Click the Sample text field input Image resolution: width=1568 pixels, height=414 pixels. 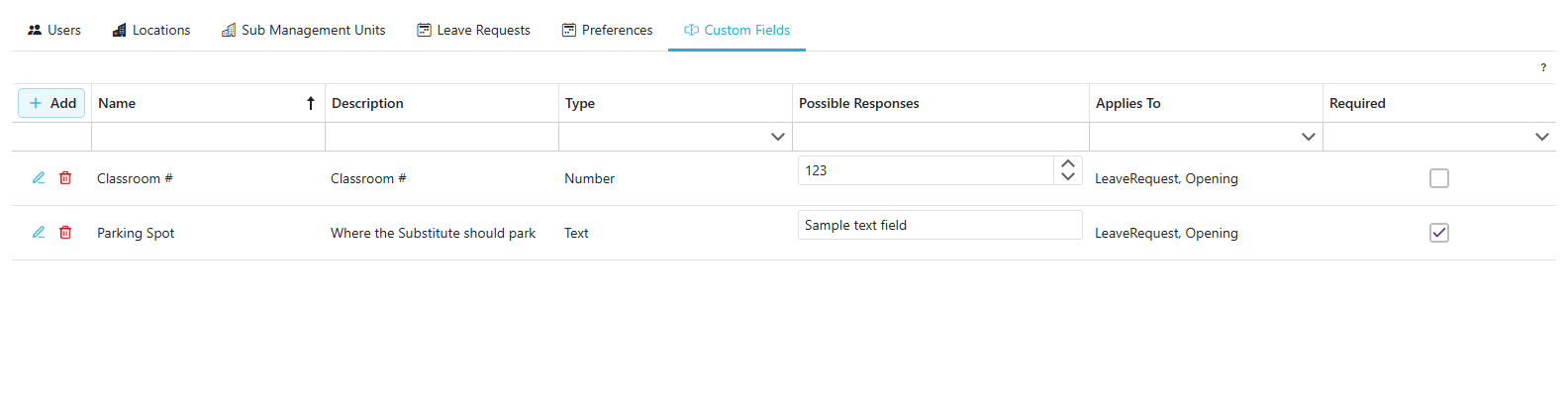(x=938, y=225)
